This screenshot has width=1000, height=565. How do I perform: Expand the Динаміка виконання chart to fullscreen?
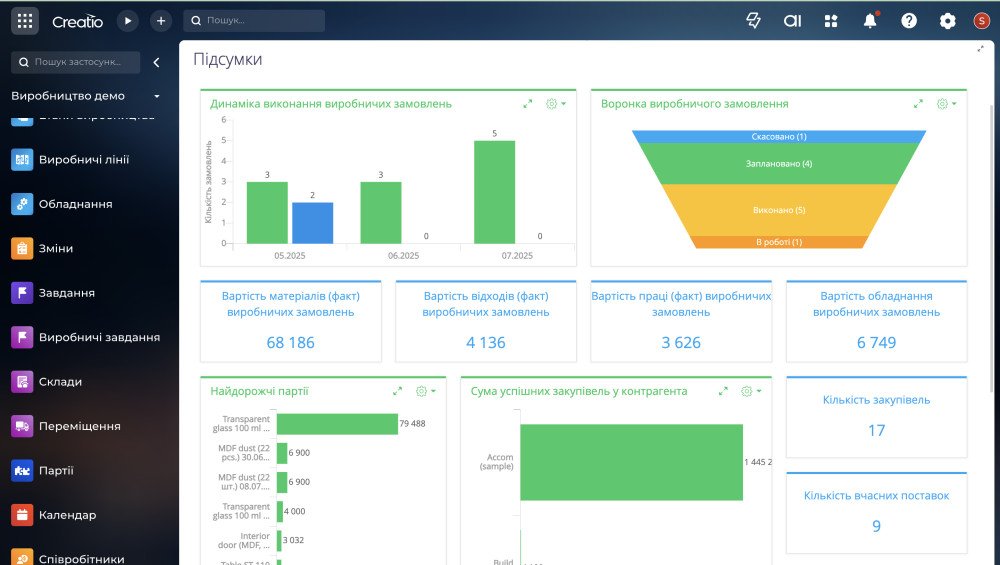(x=527, y=103)
